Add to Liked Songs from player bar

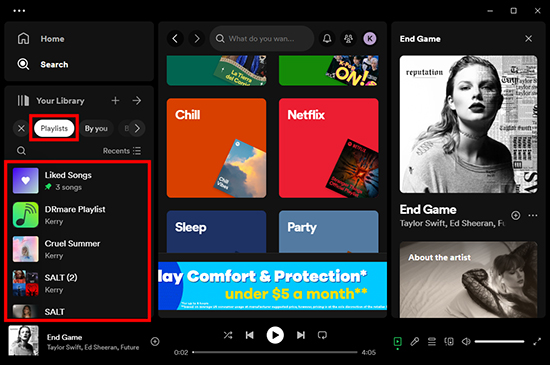point(155,342)
